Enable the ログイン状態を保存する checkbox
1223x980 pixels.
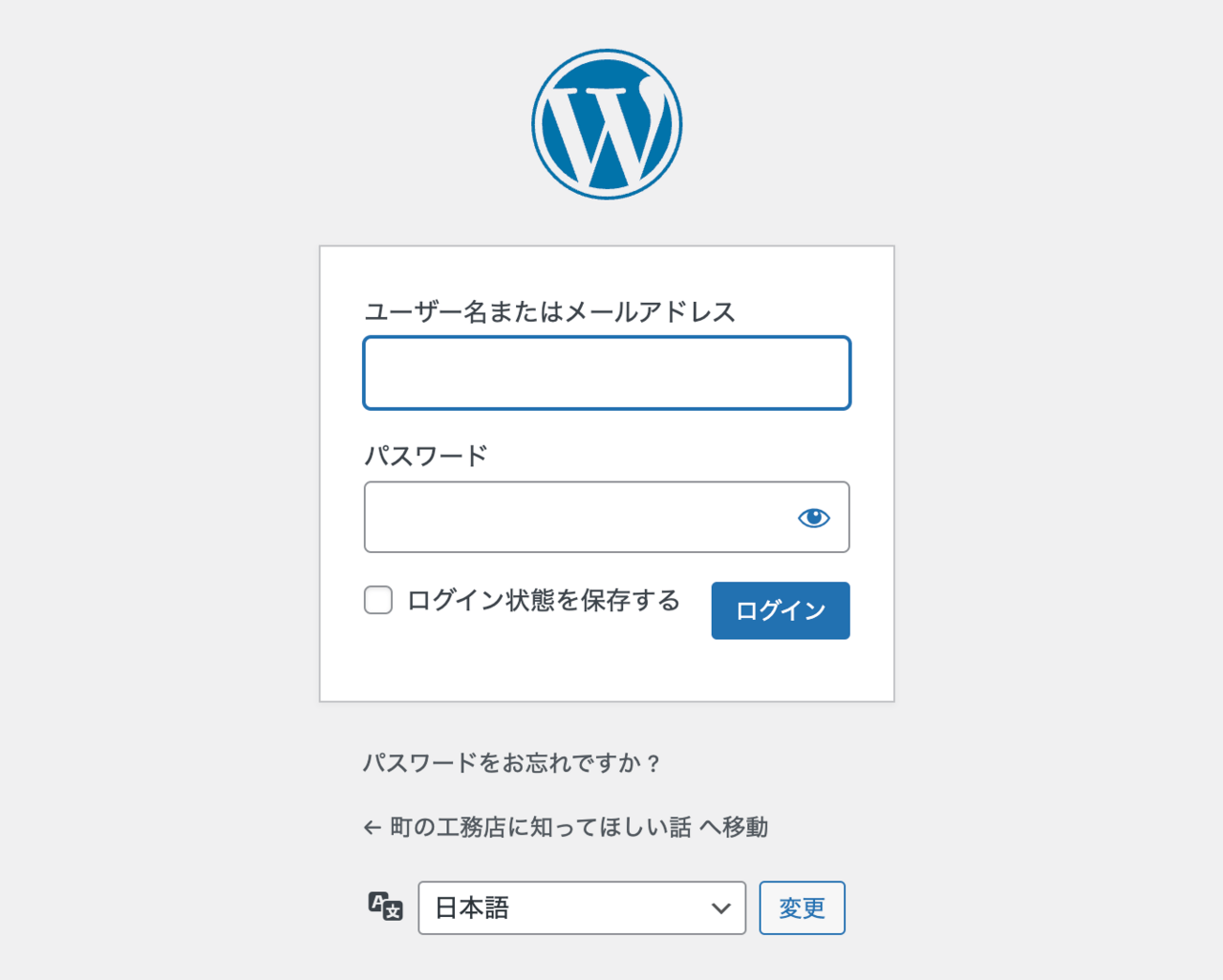coord(378,600)
